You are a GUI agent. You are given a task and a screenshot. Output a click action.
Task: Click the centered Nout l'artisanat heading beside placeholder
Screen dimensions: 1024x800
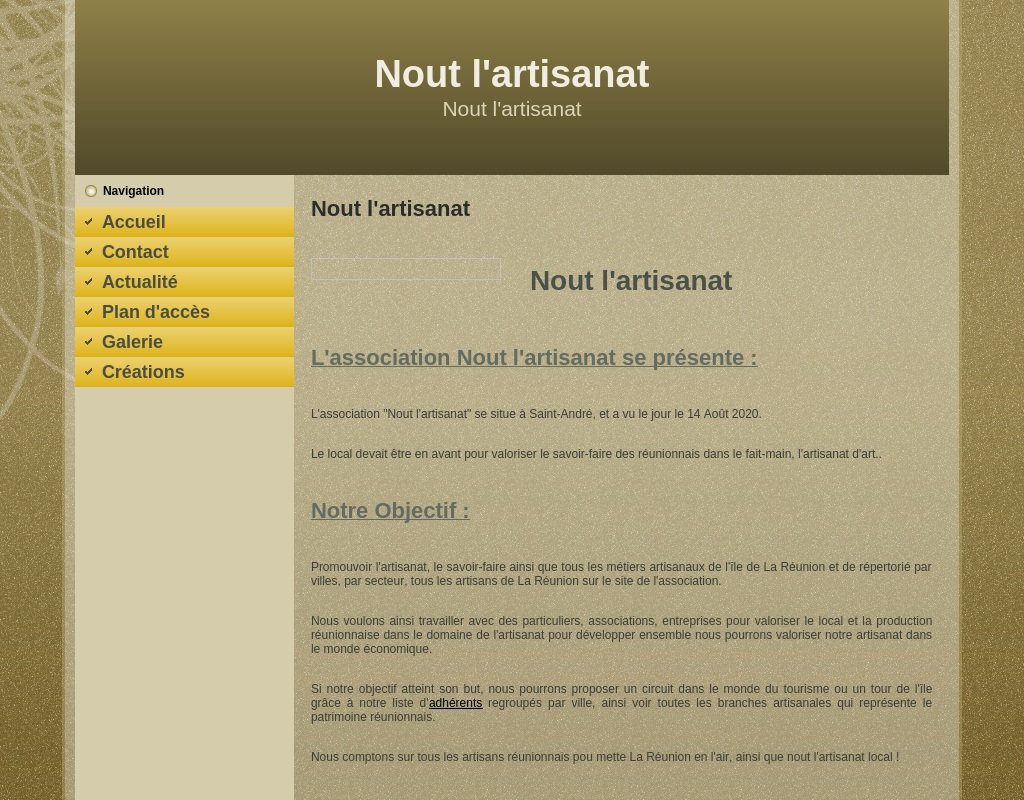click(x=631, y=281)
